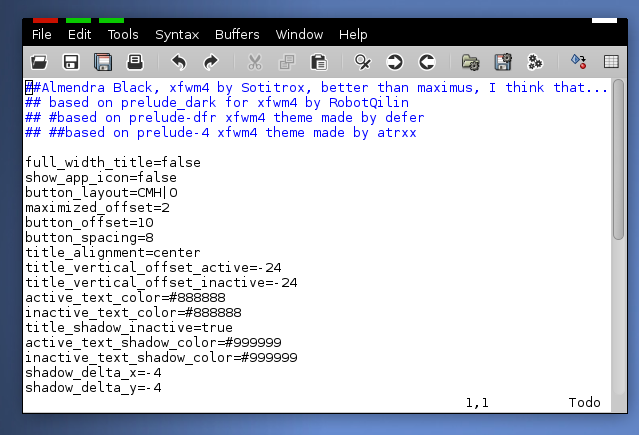
Task: Click the Find and Replace icon
Action: pyautogui.click(x=362, y=62)
